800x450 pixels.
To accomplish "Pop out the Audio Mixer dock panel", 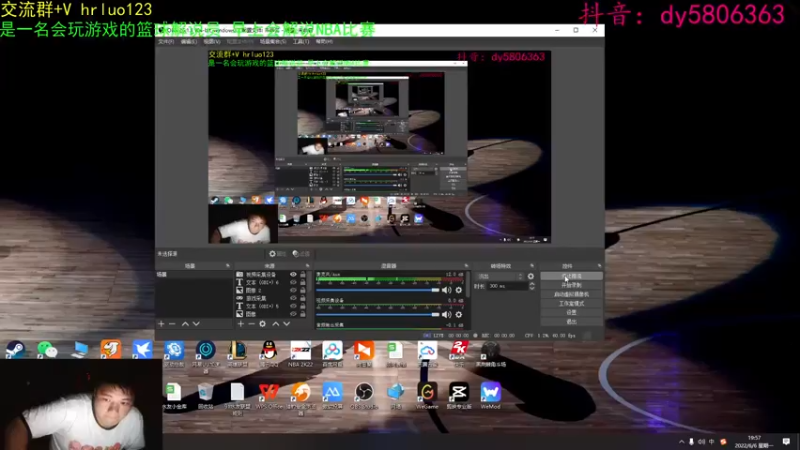I will [466, 266].
